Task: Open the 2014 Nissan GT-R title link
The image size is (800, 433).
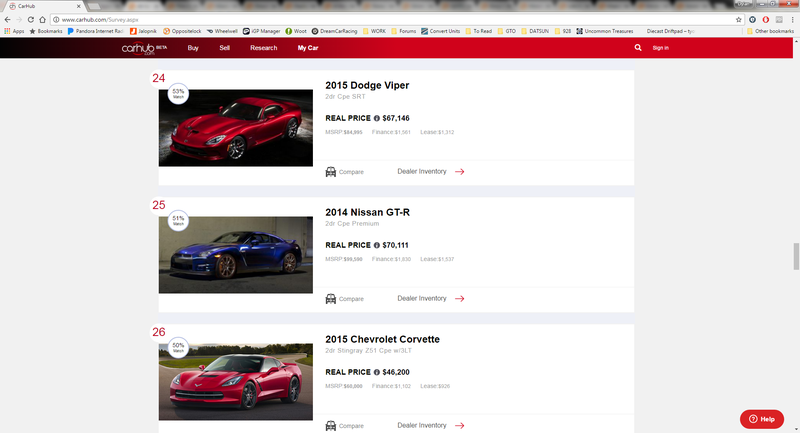Action: (x=367, y=212)
